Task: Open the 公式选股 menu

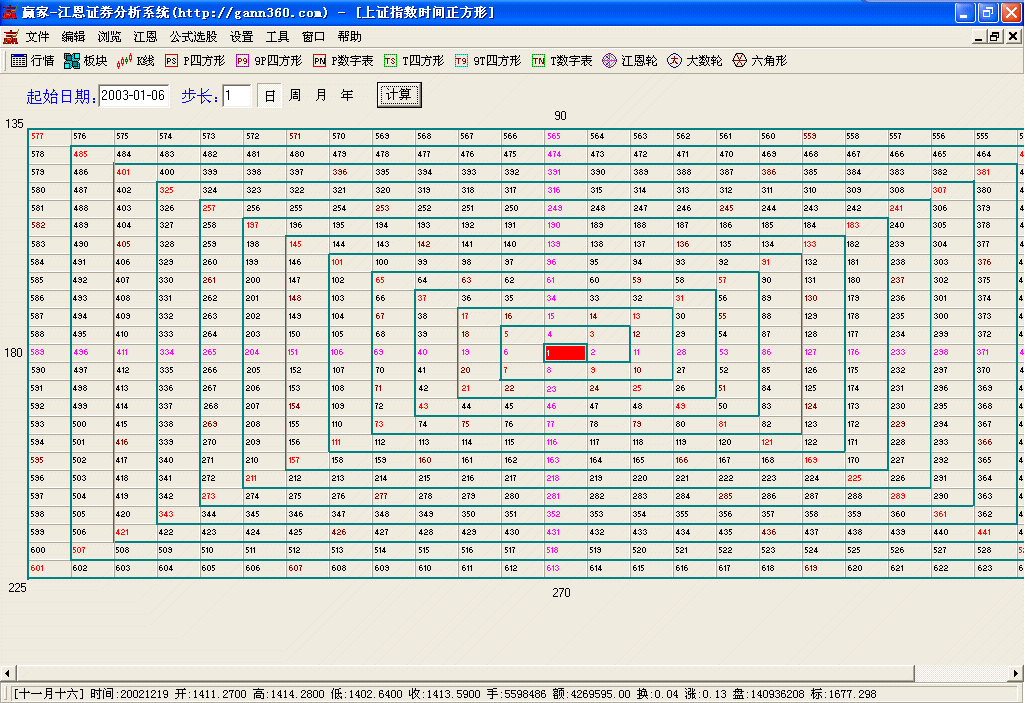Action: [193, 36]
